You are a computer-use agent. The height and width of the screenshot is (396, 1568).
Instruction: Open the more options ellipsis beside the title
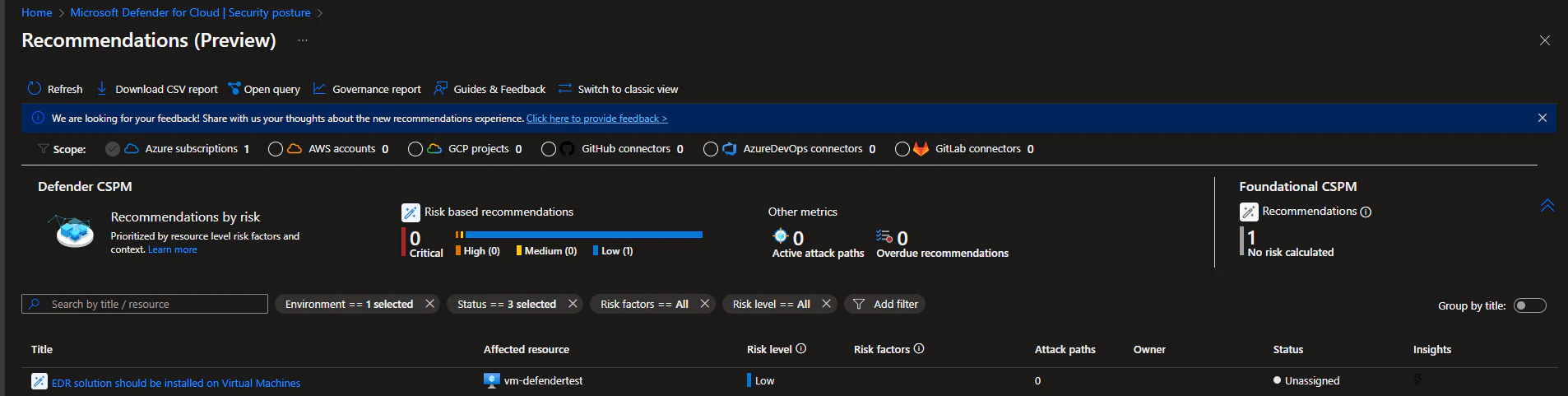coord(303,40)
